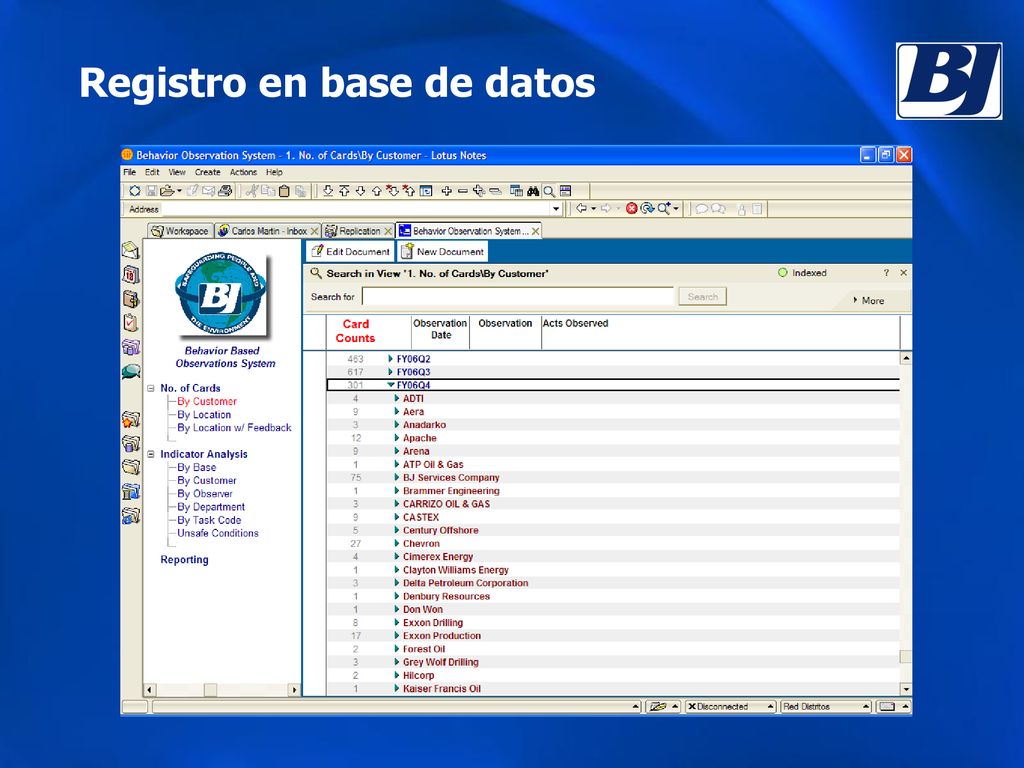
Task: Expand More search options
Action: (869, 300)
